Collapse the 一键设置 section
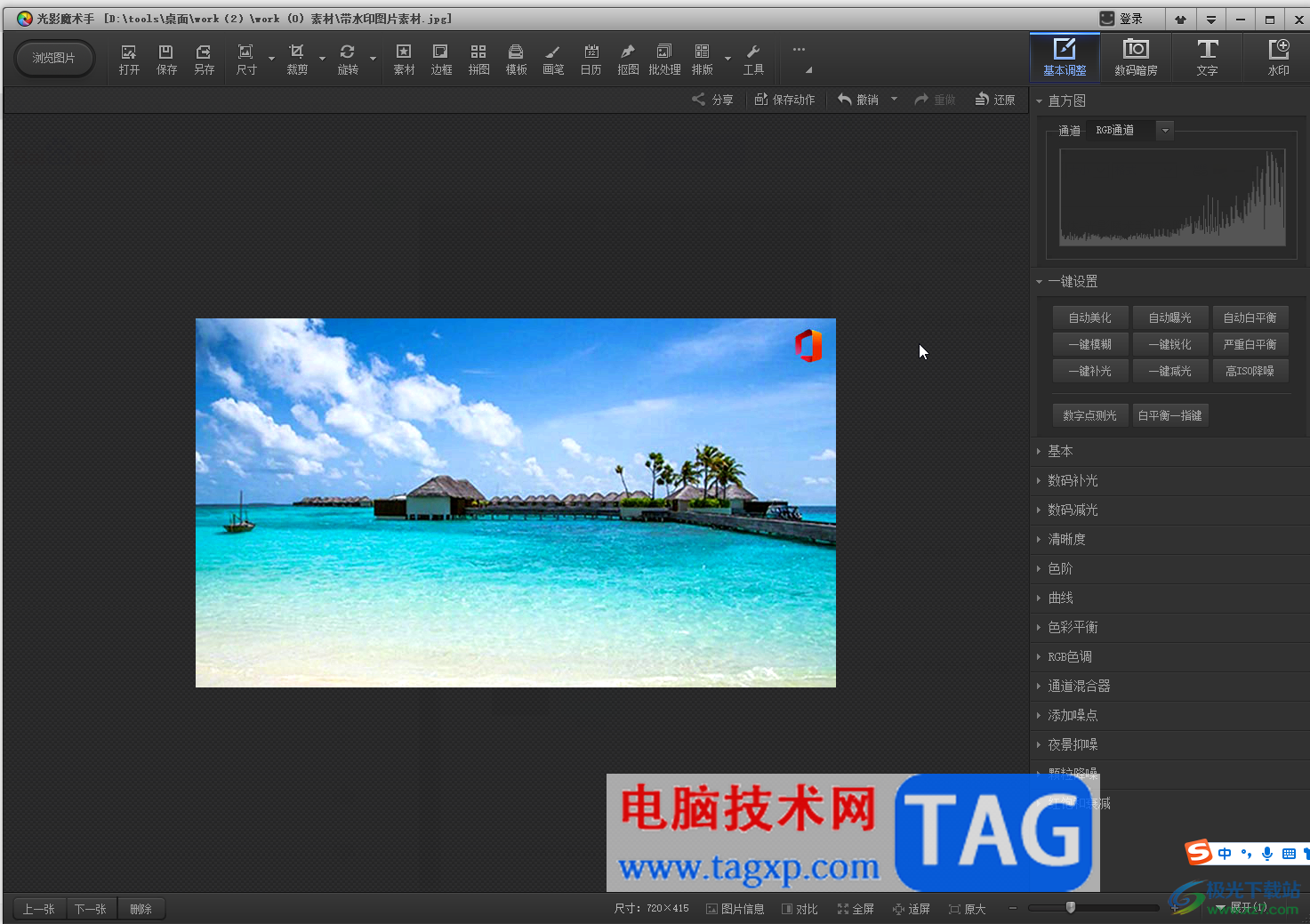The height and width of the screenshot is (924, 1310). (1039, 282)
